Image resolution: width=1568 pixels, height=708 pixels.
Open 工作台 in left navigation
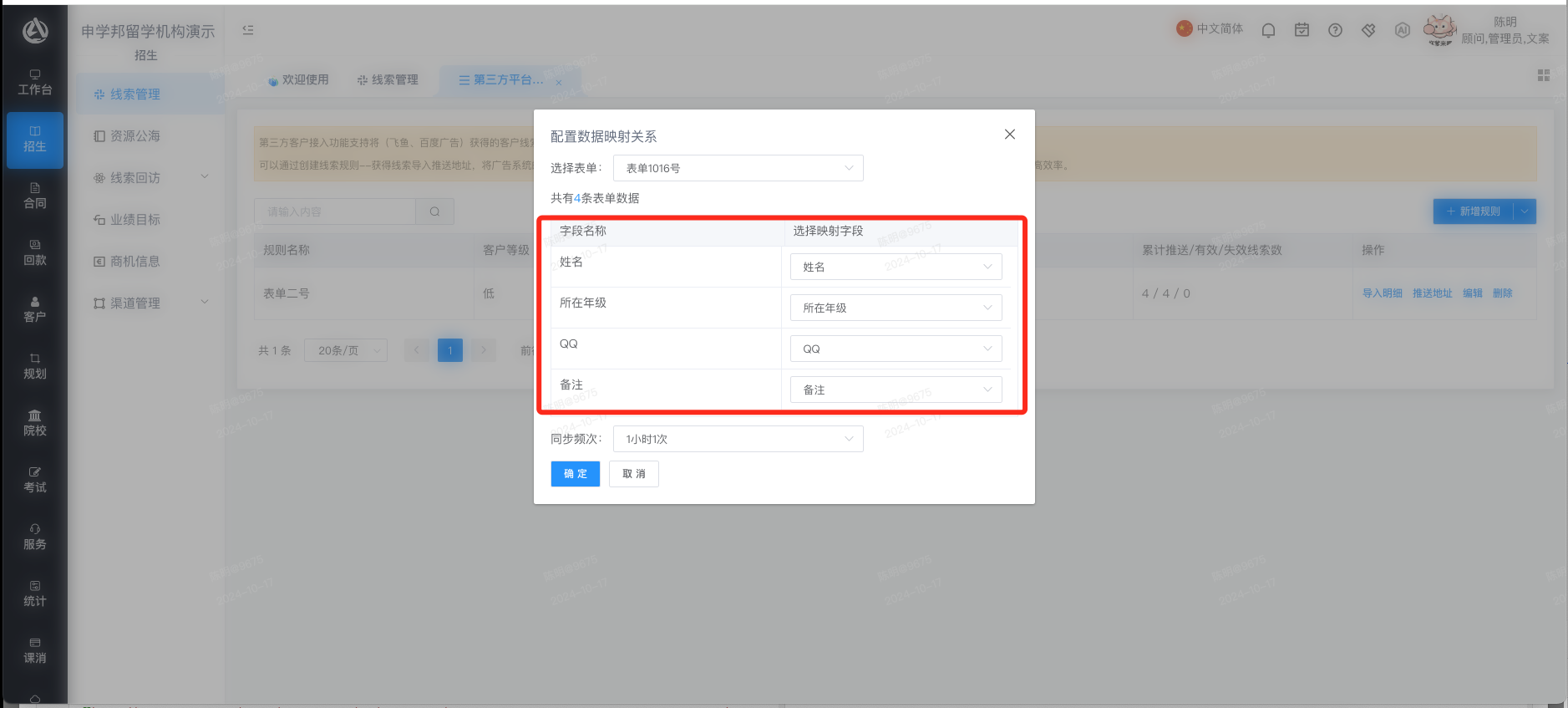click(35, 82)
